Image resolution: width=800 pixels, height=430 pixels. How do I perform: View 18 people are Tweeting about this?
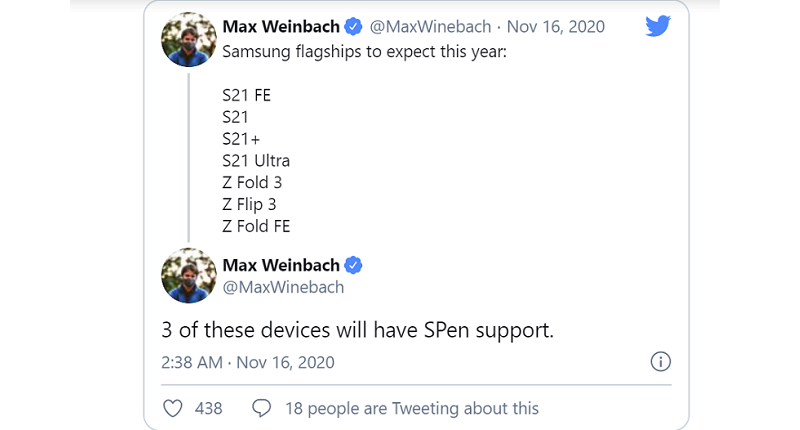pos(412,408)
